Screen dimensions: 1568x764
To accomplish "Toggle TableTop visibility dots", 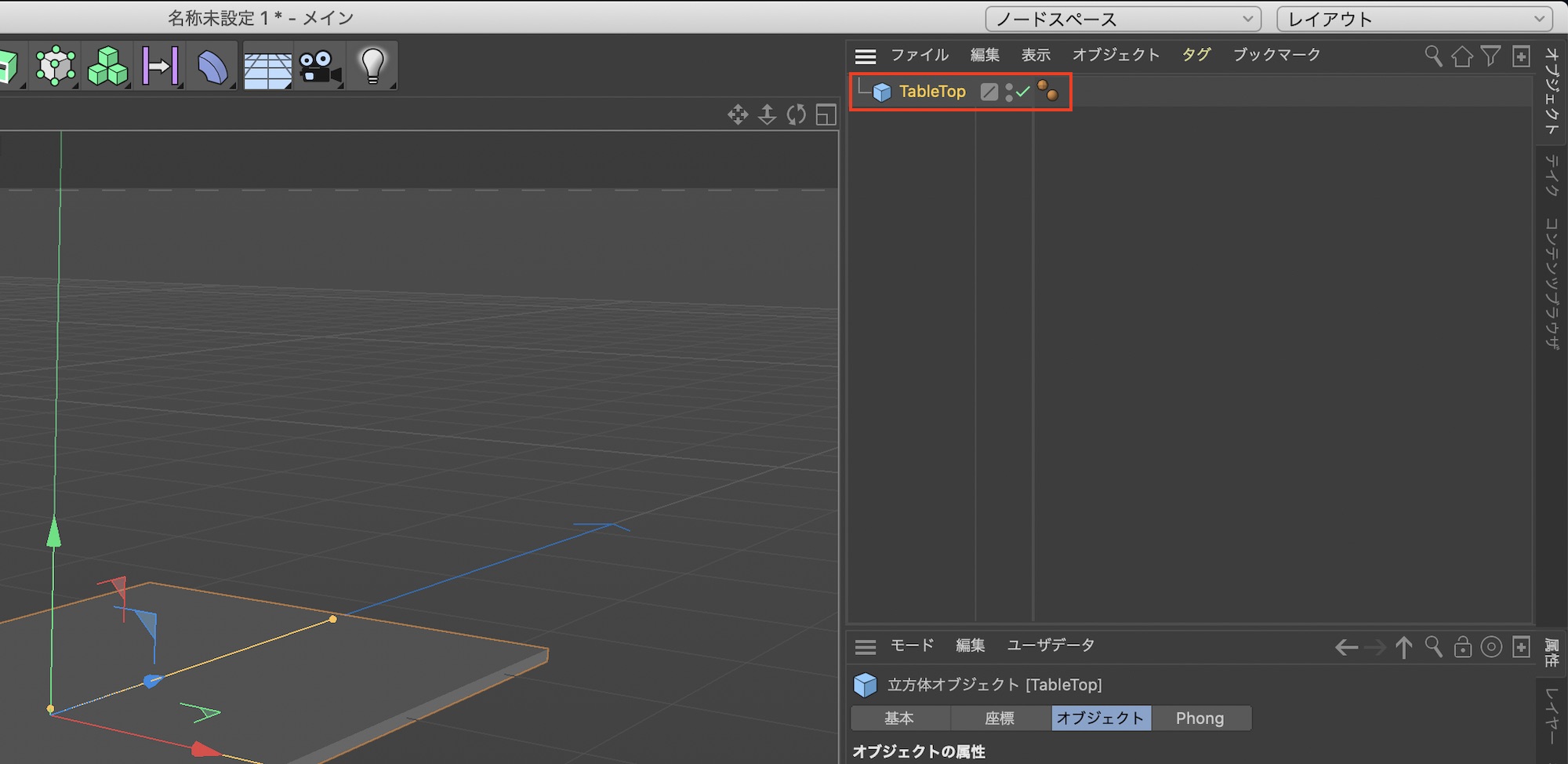I will [1009, 92].
